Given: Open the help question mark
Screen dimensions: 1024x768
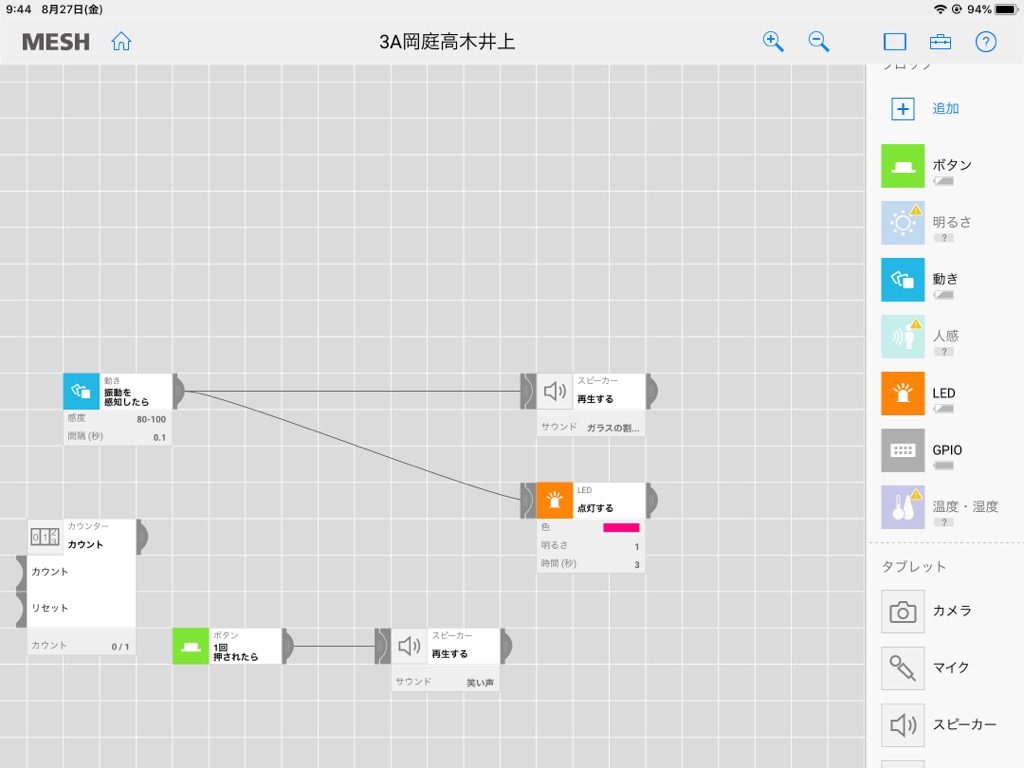Looking at the screenshot, I should [985, 42].
